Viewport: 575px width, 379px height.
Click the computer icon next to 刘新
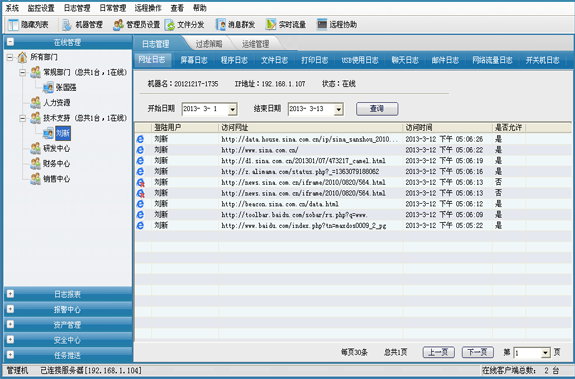coord(48,133)
